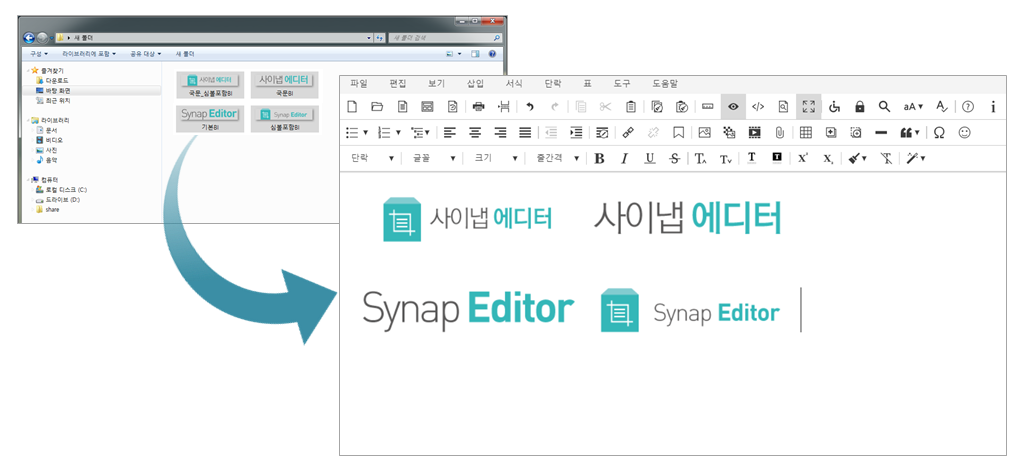Click the lock icon in the editor toolbar
Image resolution: width=1018 pixels, height=466 pixels.
[860, 106]
